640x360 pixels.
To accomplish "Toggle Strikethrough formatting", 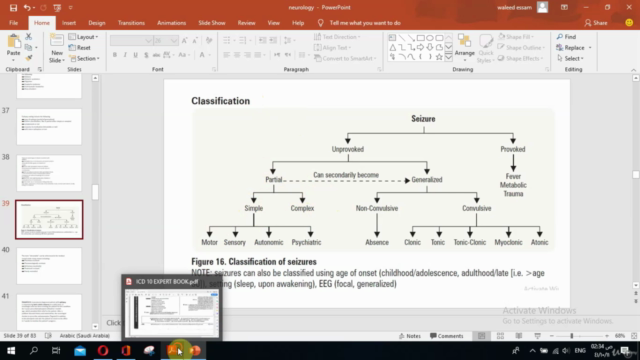I will (x=156, y=55).
